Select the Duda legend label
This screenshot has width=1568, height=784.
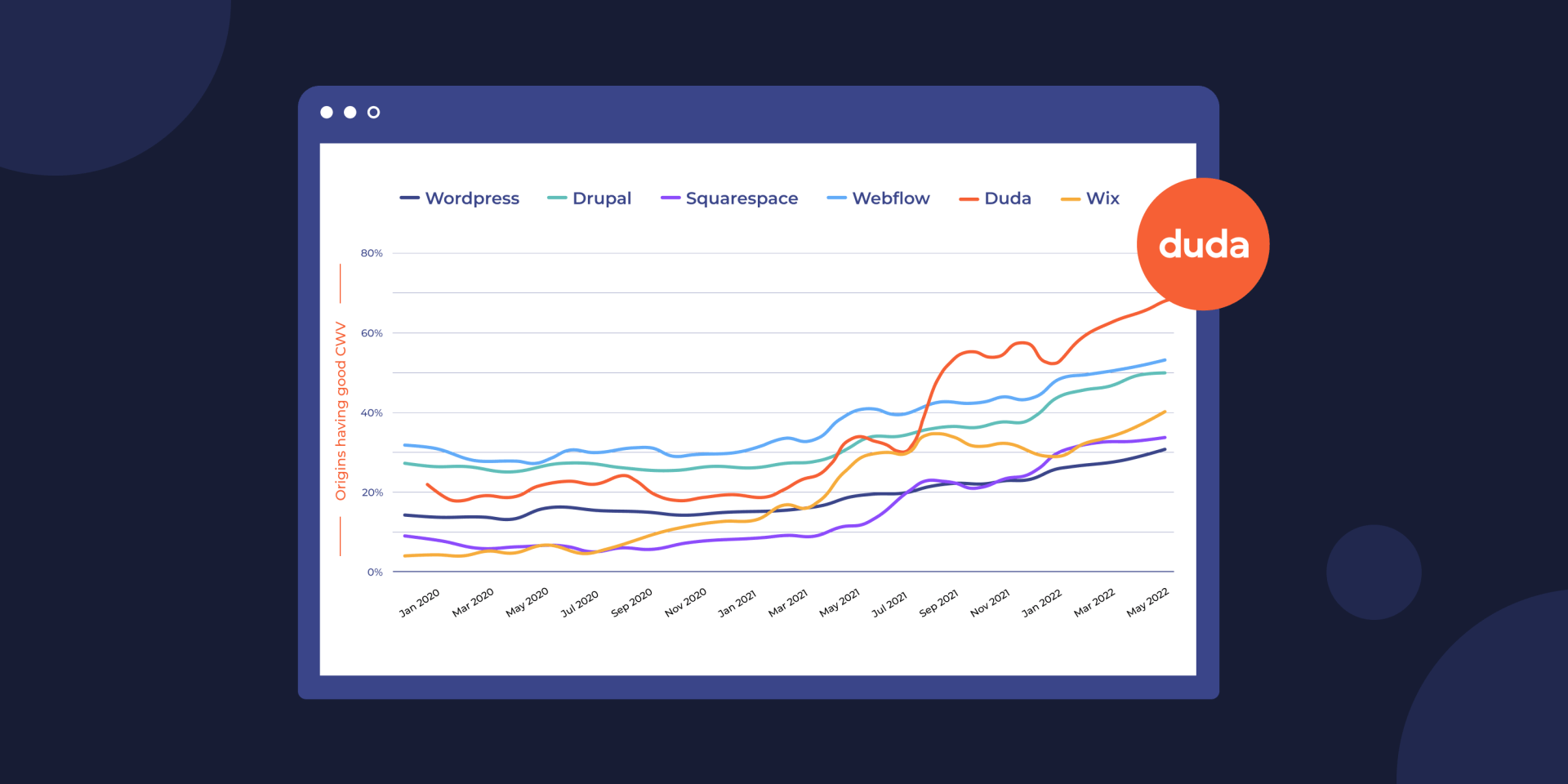click(x=1007, y=198)
